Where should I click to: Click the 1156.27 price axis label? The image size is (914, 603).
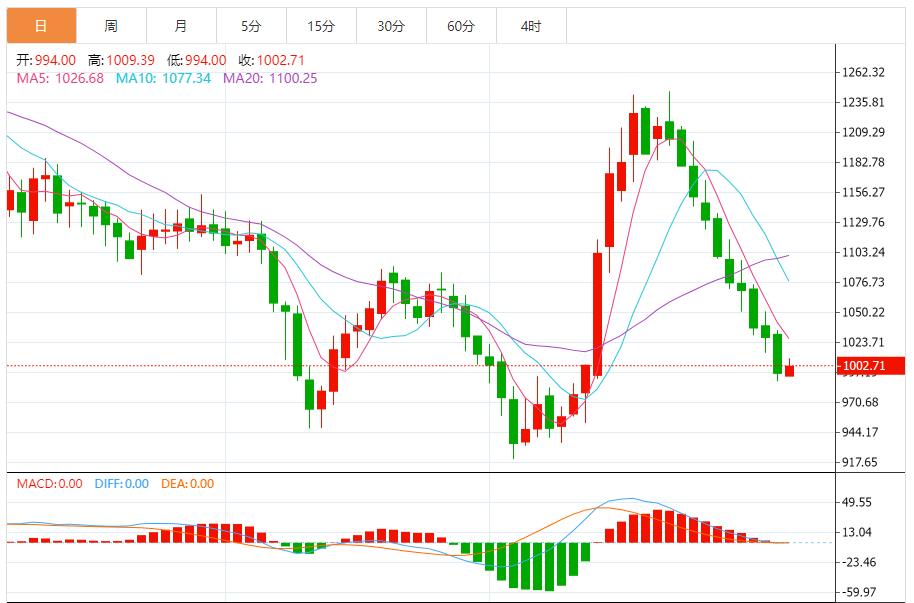coord(863,192)
